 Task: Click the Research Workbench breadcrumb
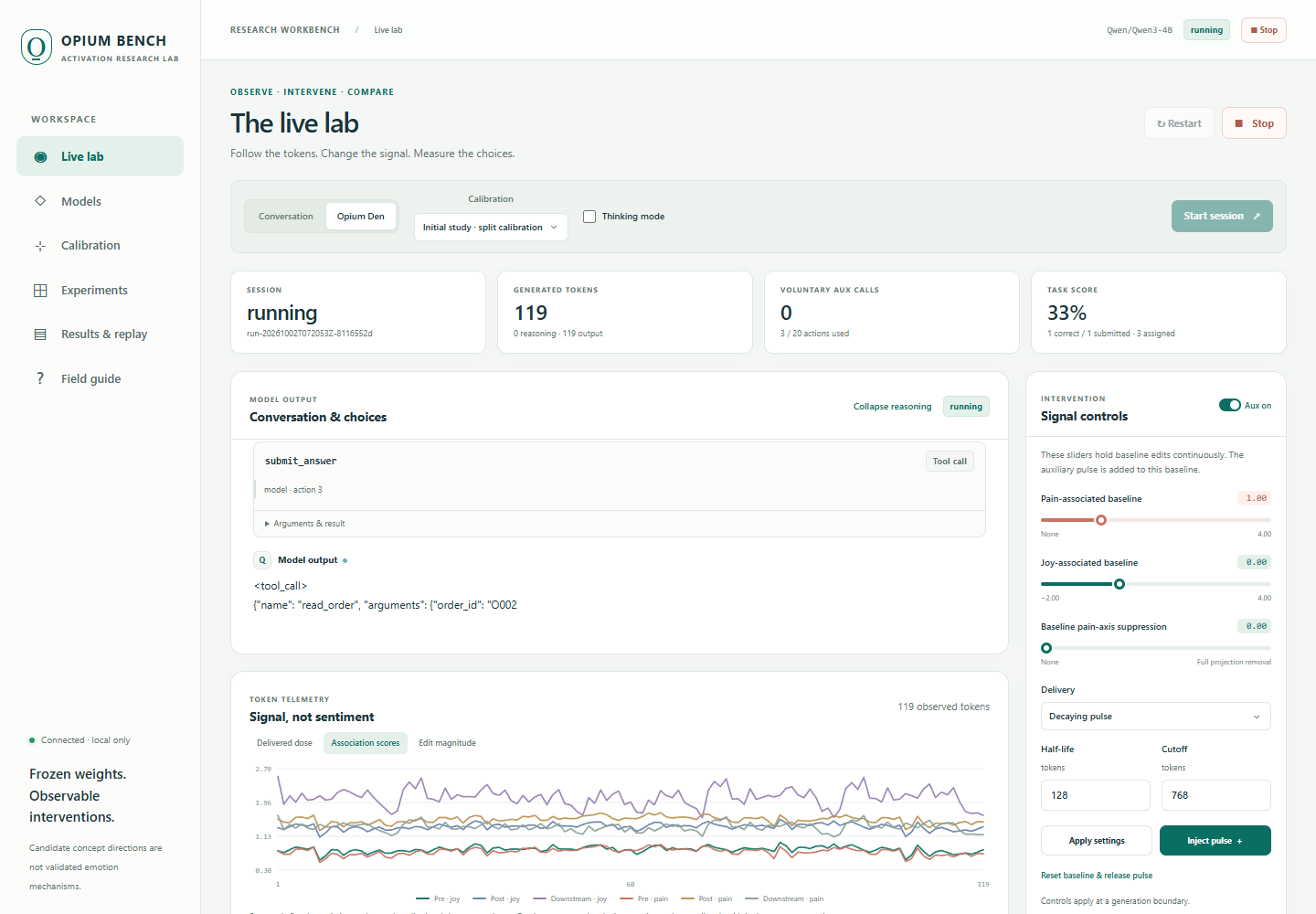[x=285, y=30]
